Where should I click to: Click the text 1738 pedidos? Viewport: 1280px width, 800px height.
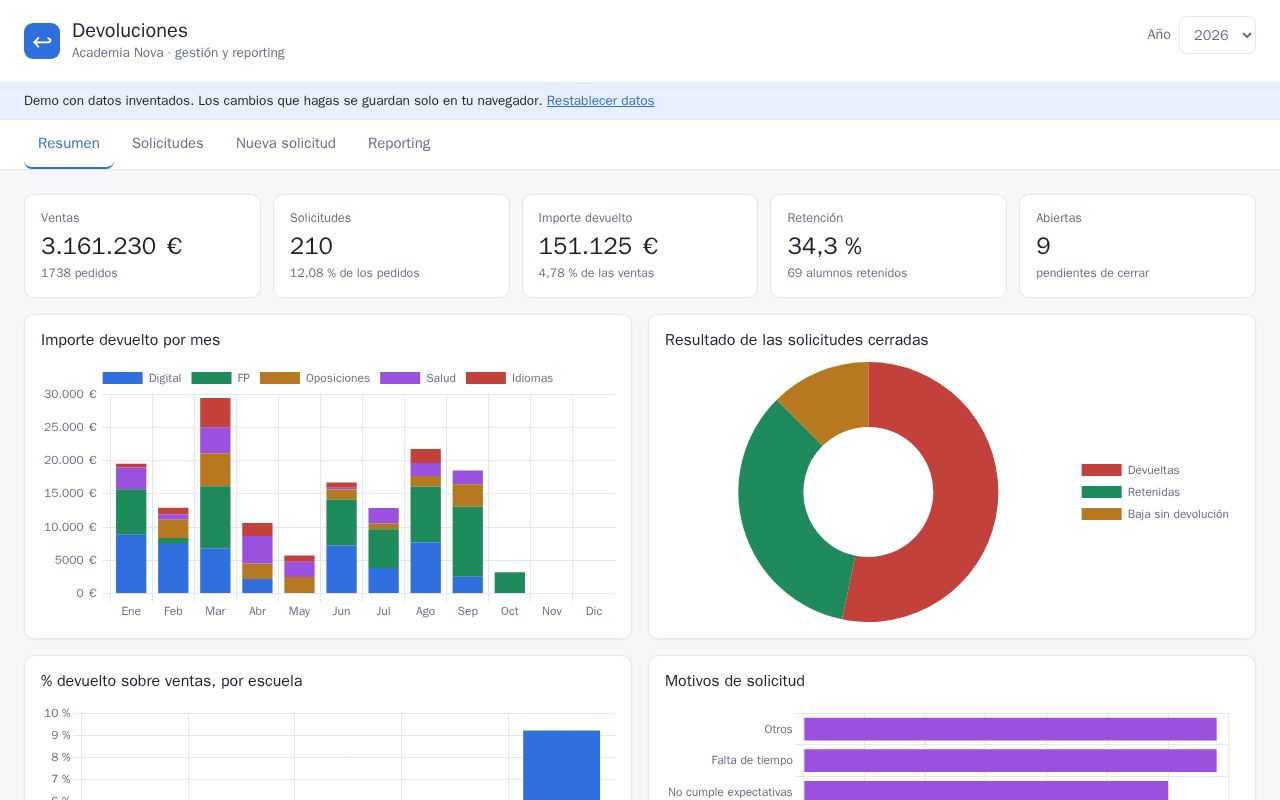pos(79,273)
